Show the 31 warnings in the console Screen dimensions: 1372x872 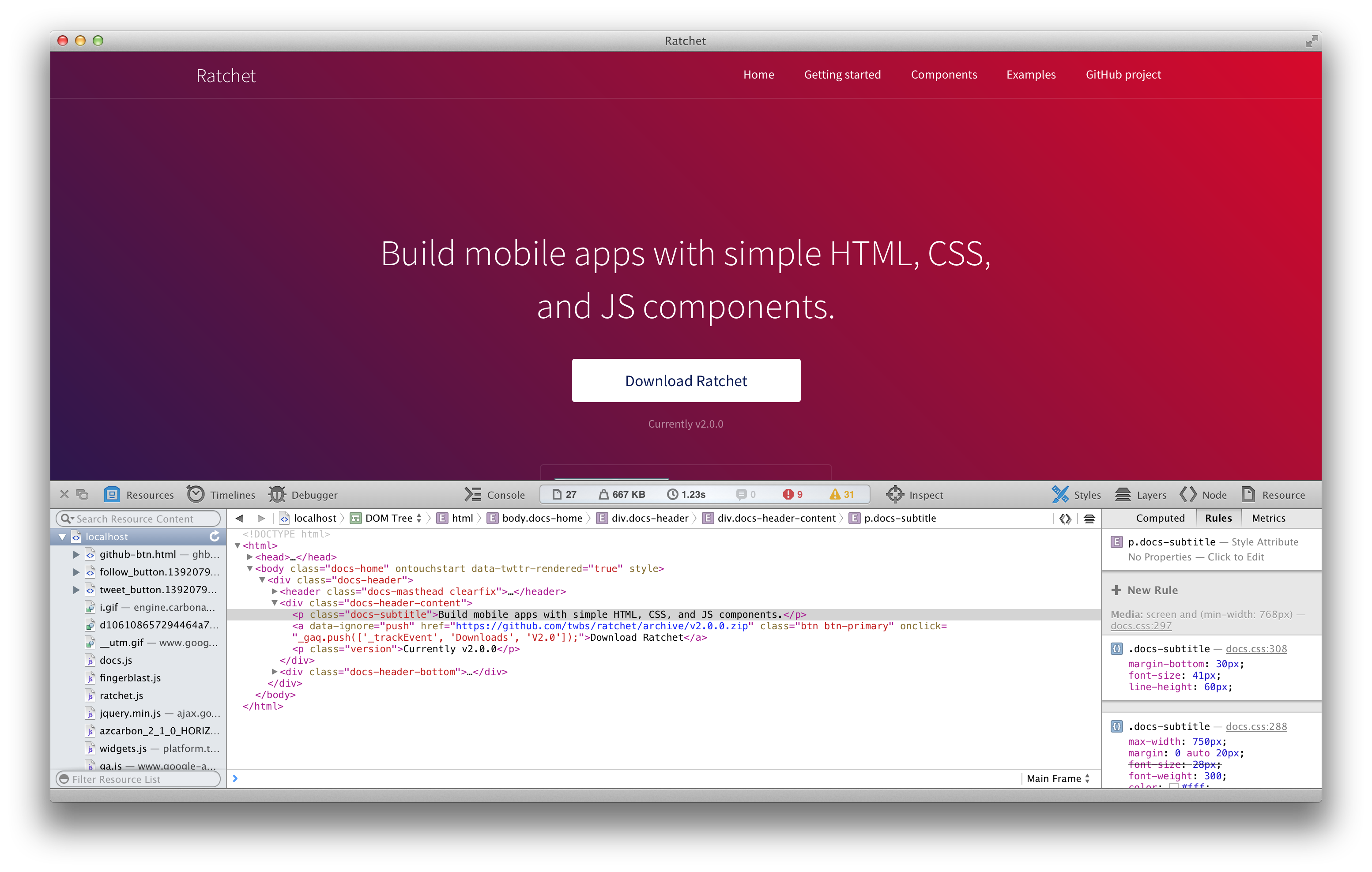[x=841, y=494]
